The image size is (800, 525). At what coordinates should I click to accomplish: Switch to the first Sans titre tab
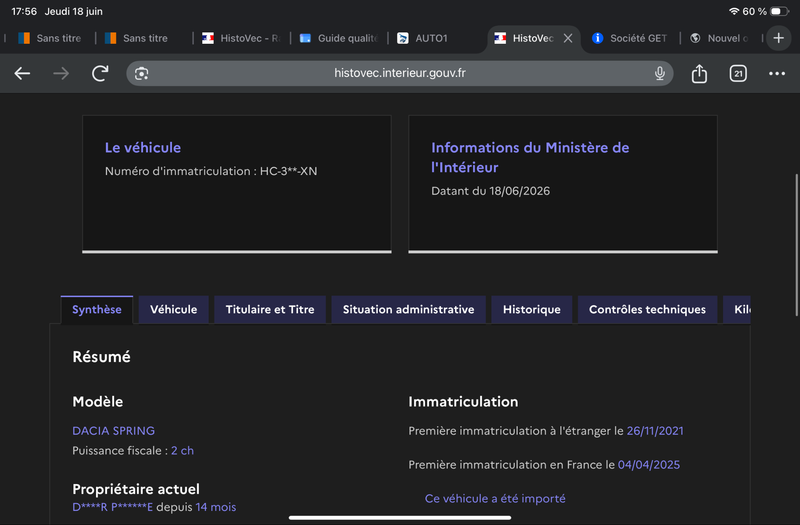[x=50, y=38]
